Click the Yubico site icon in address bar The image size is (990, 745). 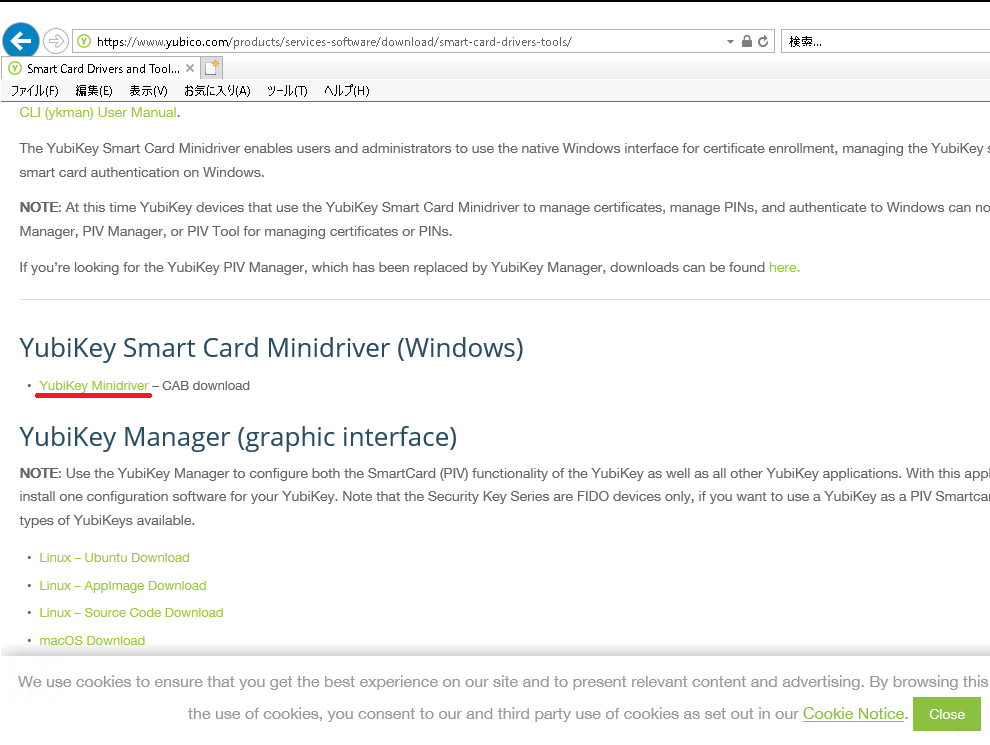pos(84,42)
